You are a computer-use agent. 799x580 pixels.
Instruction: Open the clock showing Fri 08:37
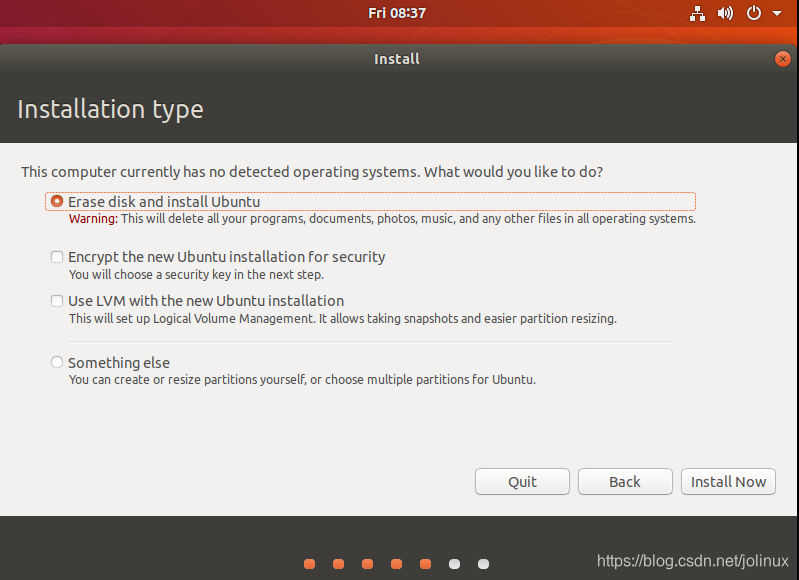[x=397, y=13]
